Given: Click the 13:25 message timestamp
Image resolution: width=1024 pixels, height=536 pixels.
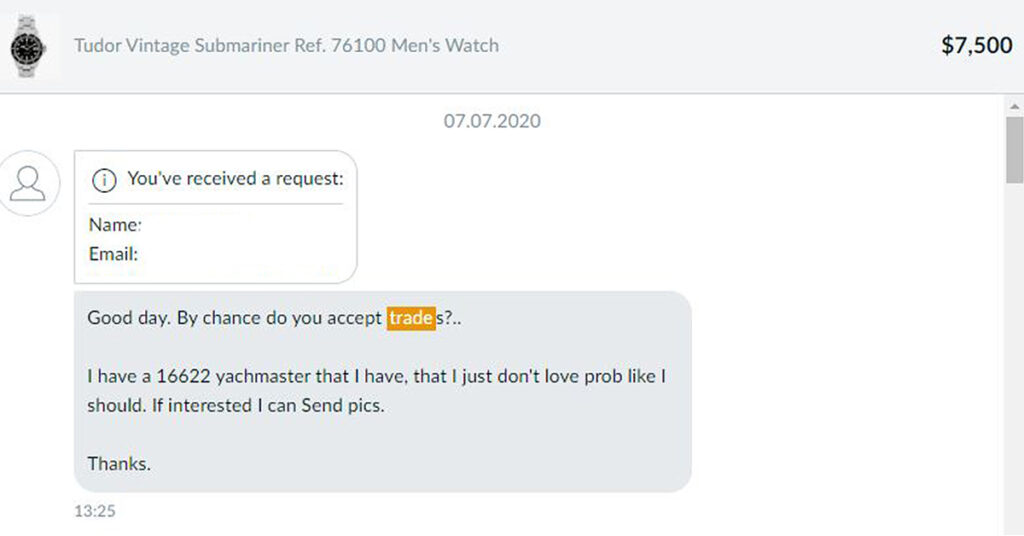Looking at the screenshot, I should point(95,511).
